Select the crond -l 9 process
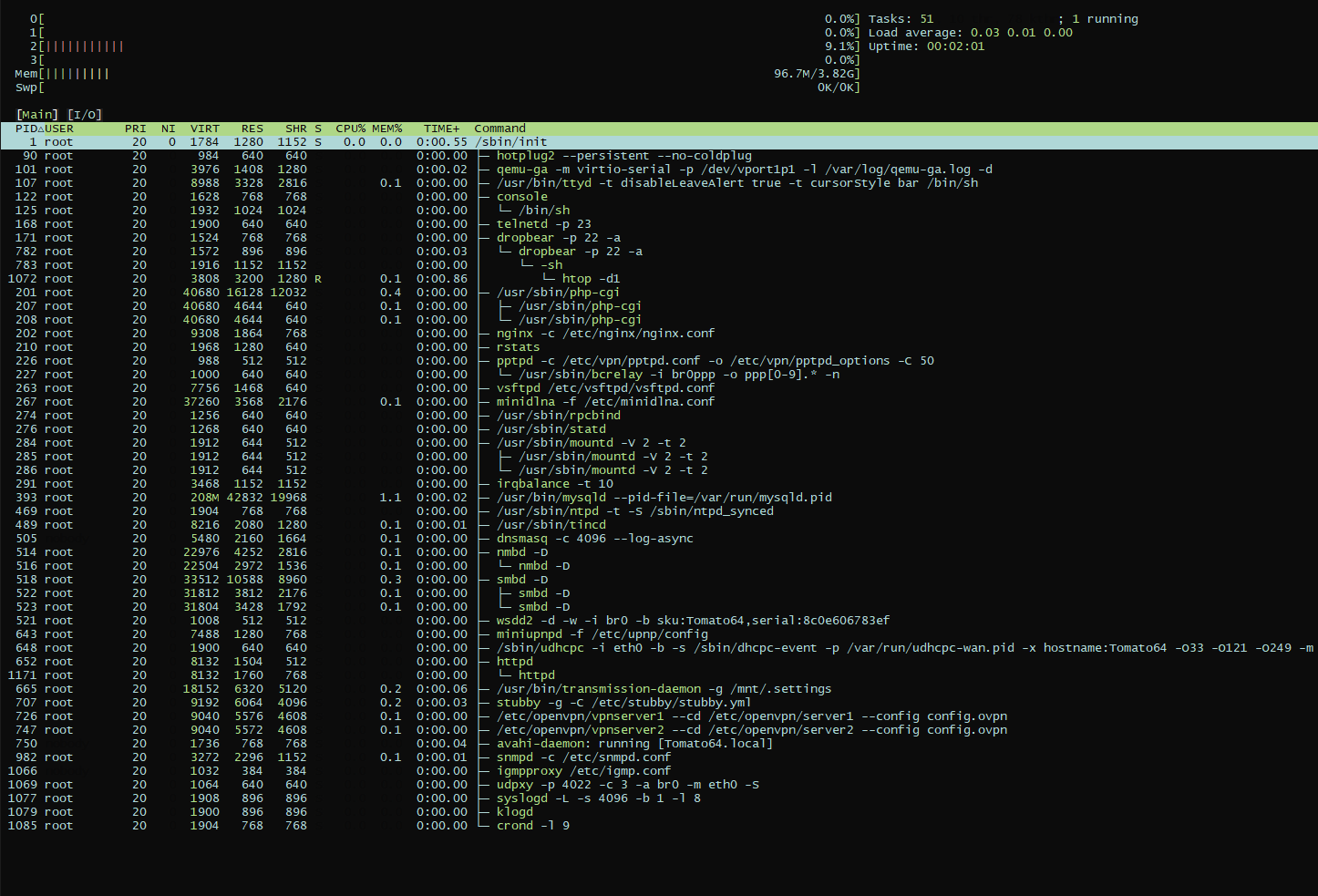Viewport: 1318px width, 896px height. point(533,826)
